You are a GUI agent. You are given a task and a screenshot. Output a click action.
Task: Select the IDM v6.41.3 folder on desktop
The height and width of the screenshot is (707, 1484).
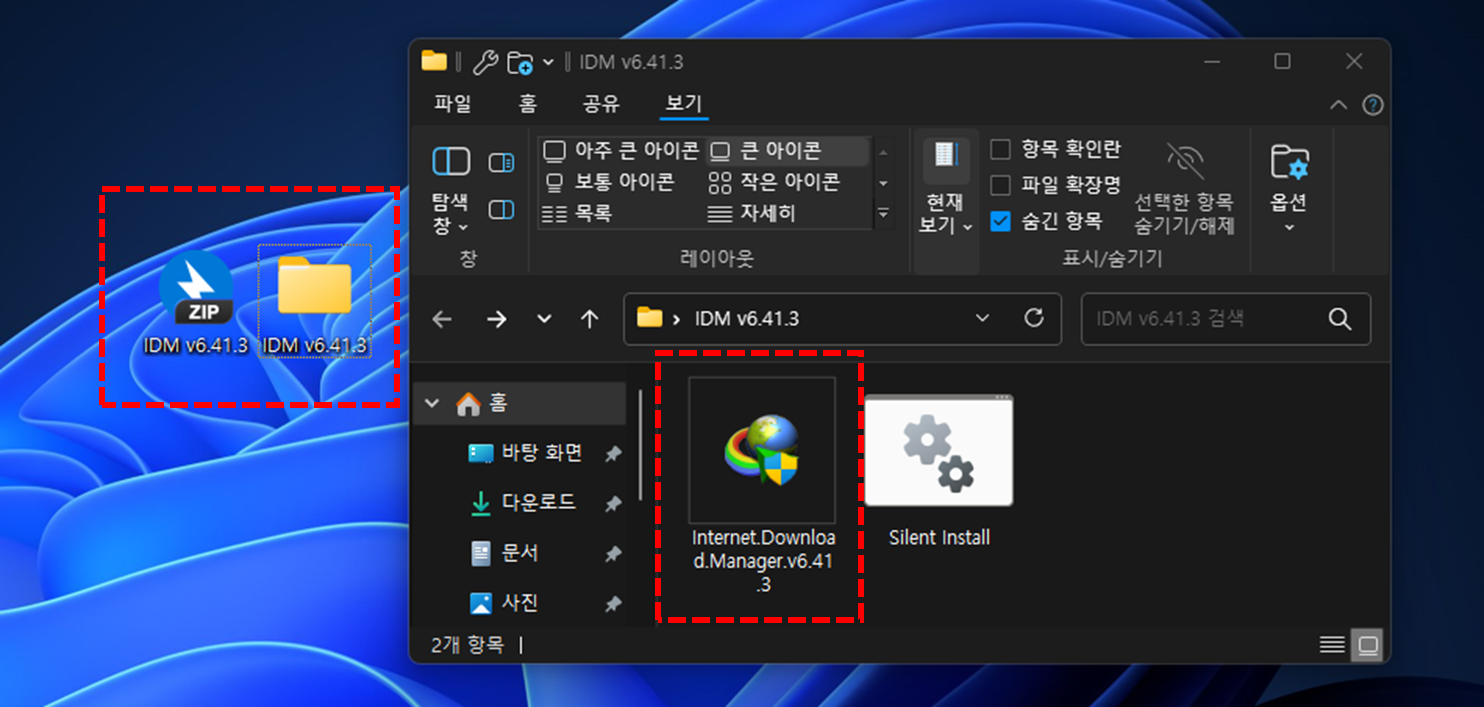[x=315, y=303]
